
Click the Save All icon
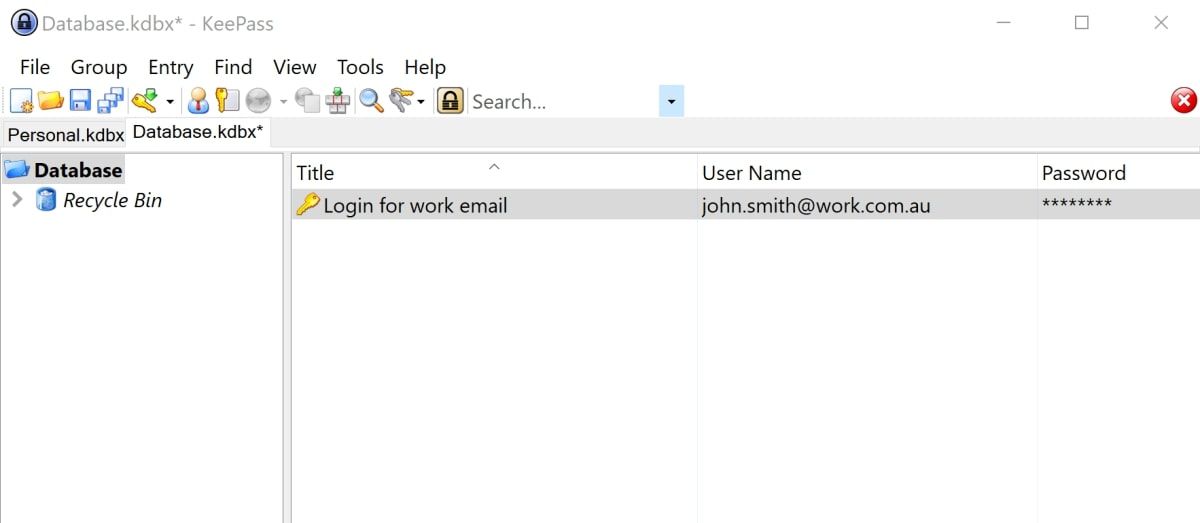point(110,101)
